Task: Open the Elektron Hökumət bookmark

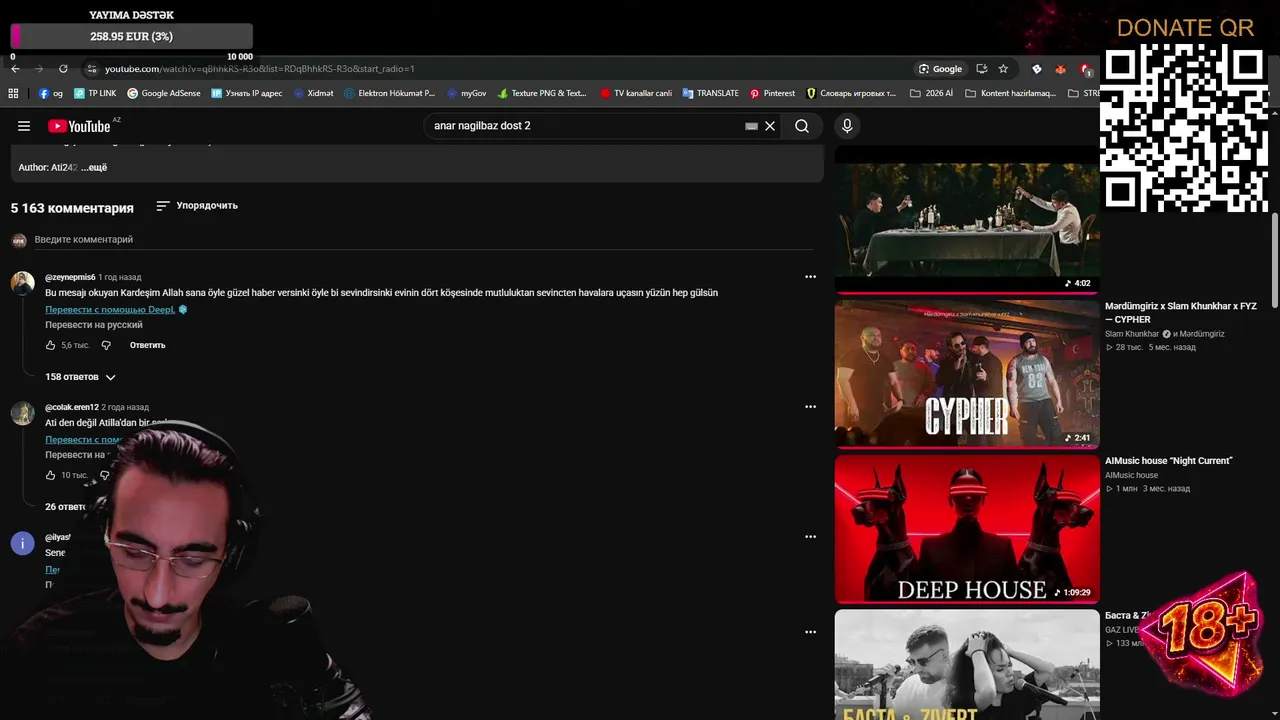Action: click(389, 93)
